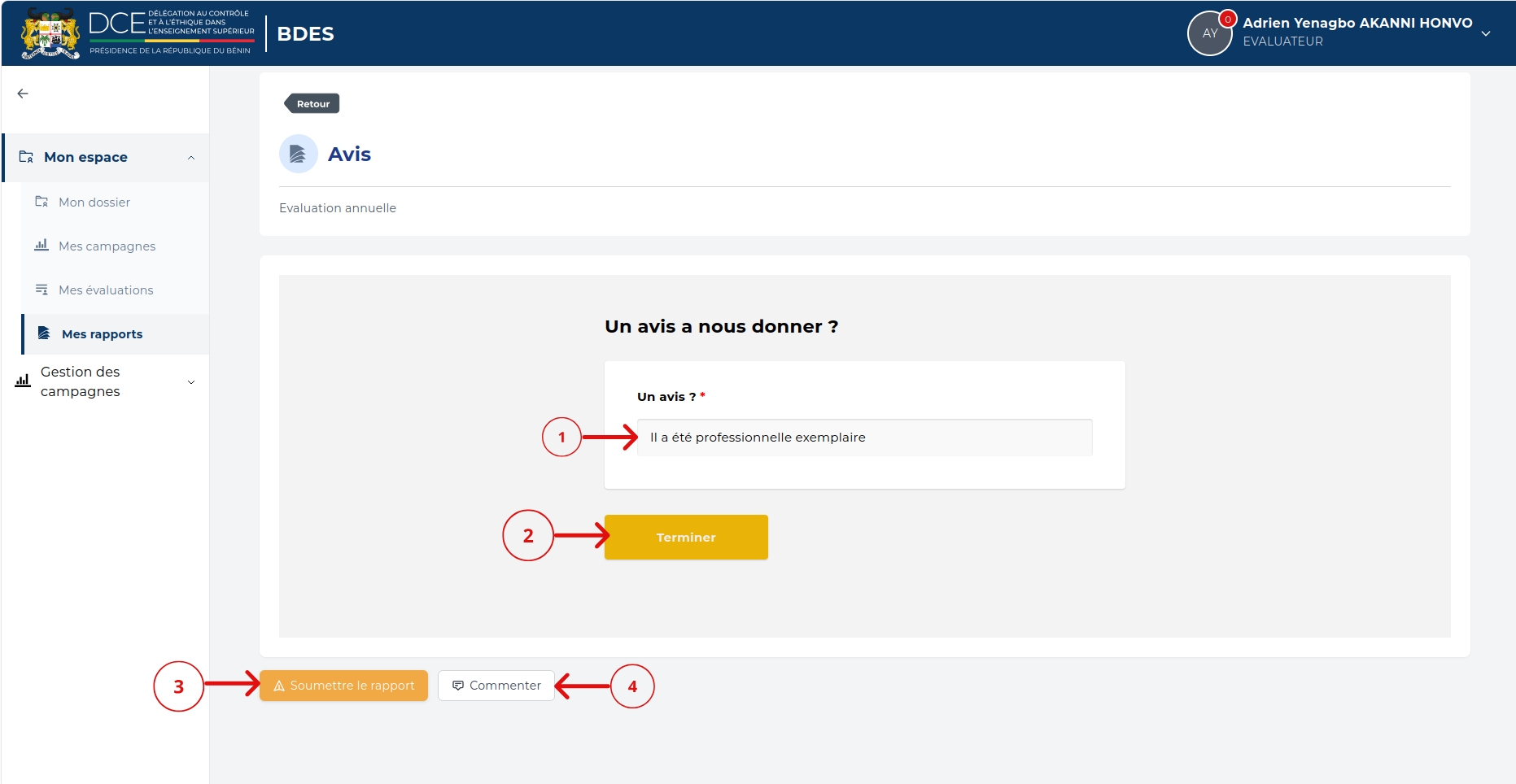Click the Commenter button
Image resolution: width=1516 pixels, height=784 pixels.
(x=496, y=686)
